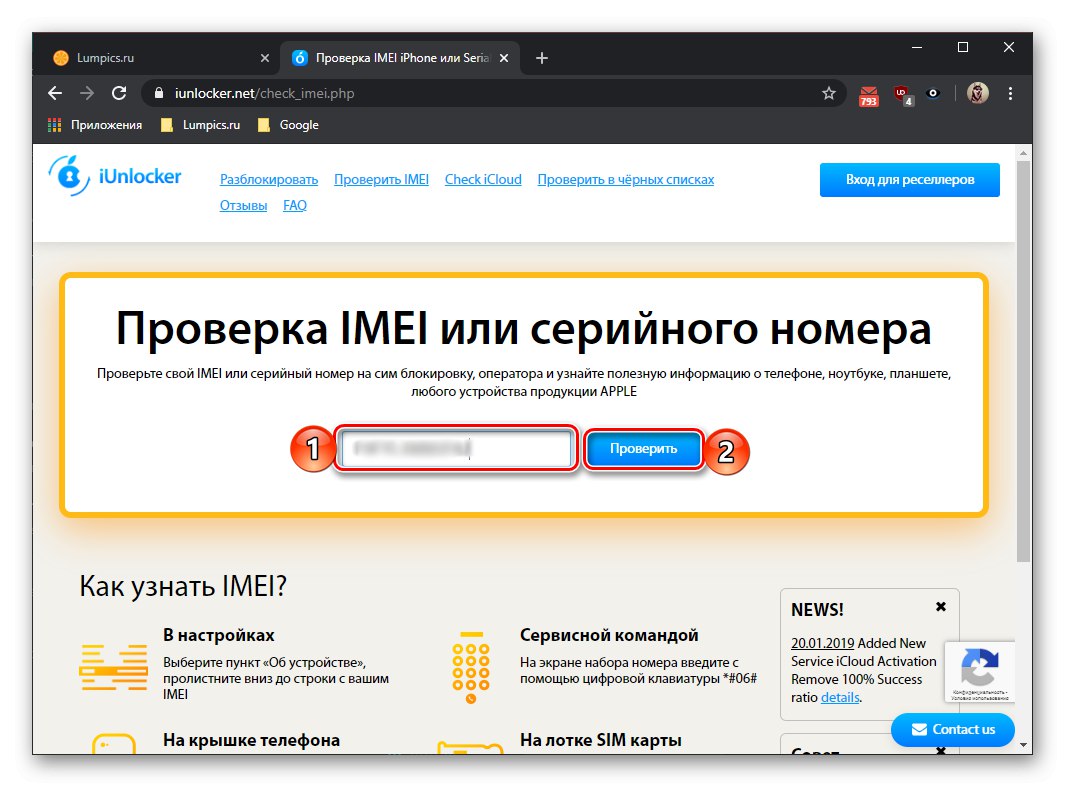Select the Проверка IMEI iPhone tab
The width and height of the screenshot is (1065, 787).
(401, 58)
